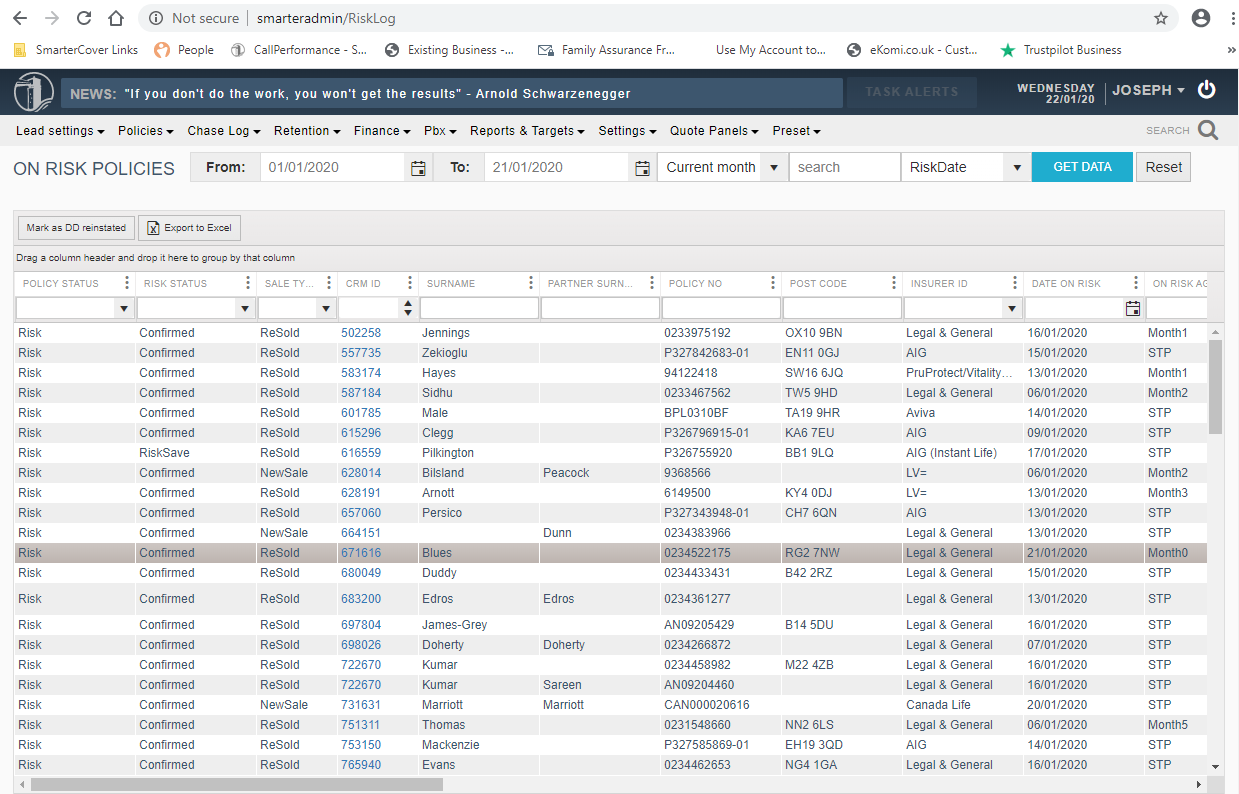
Task: Open Insurer ID filter dropdown
Action: (1011, 309)
